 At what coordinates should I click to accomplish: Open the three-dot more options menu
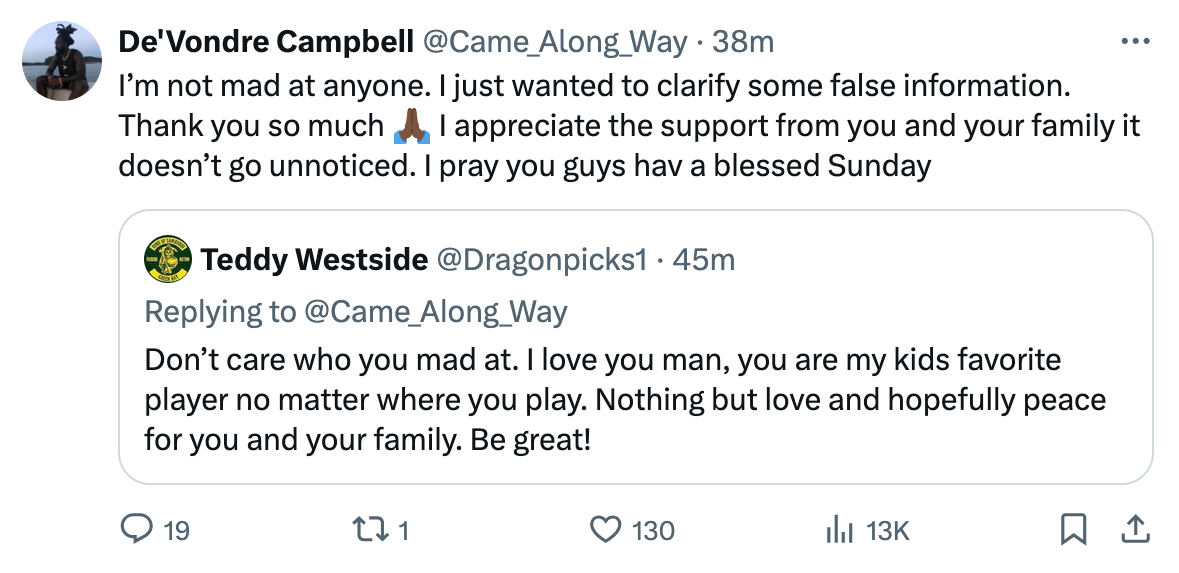pyautogui.click(x=1135, y=42)
